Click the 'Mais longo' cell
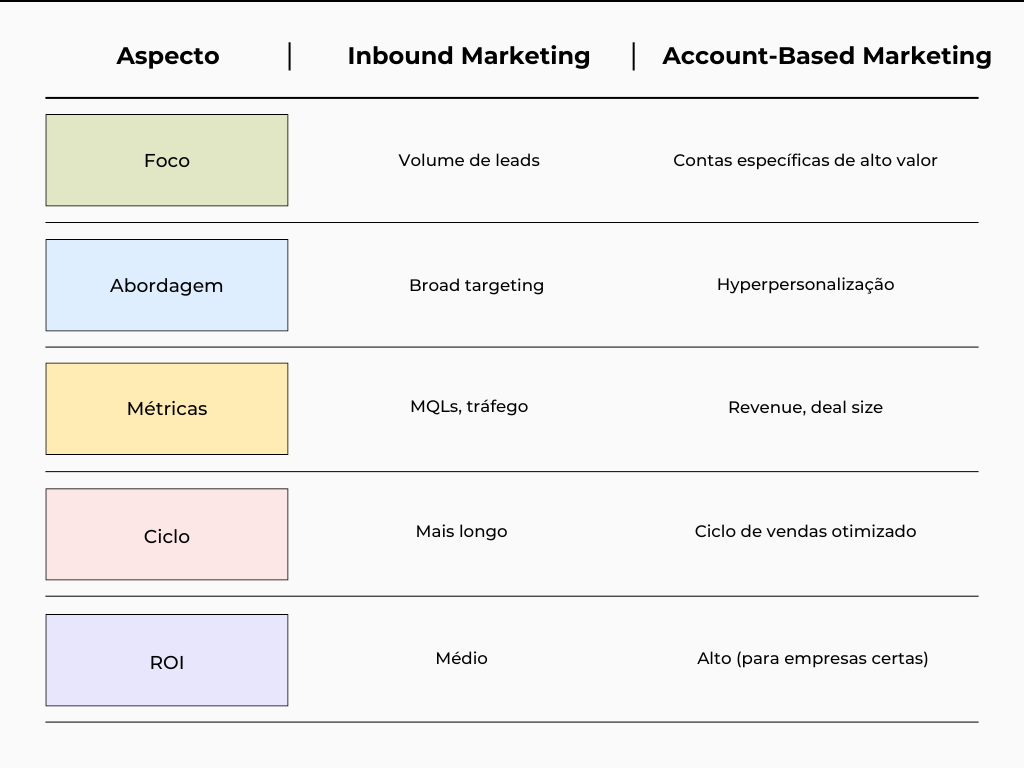This screenshot has height=768, width=1024. coord(461,532)
